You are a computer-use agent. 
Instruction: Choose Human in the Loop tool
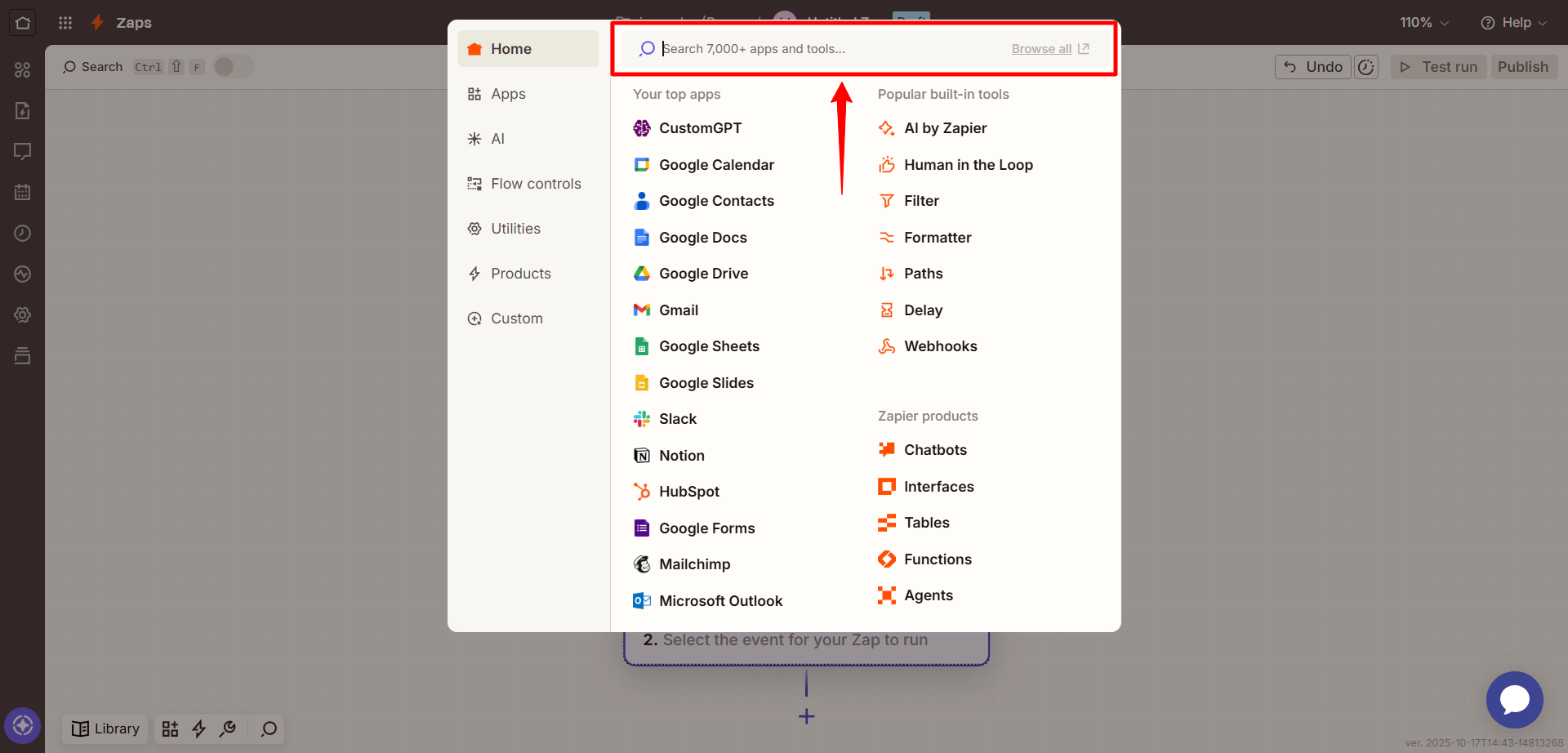pyautogui.click(x=955, y=165)
